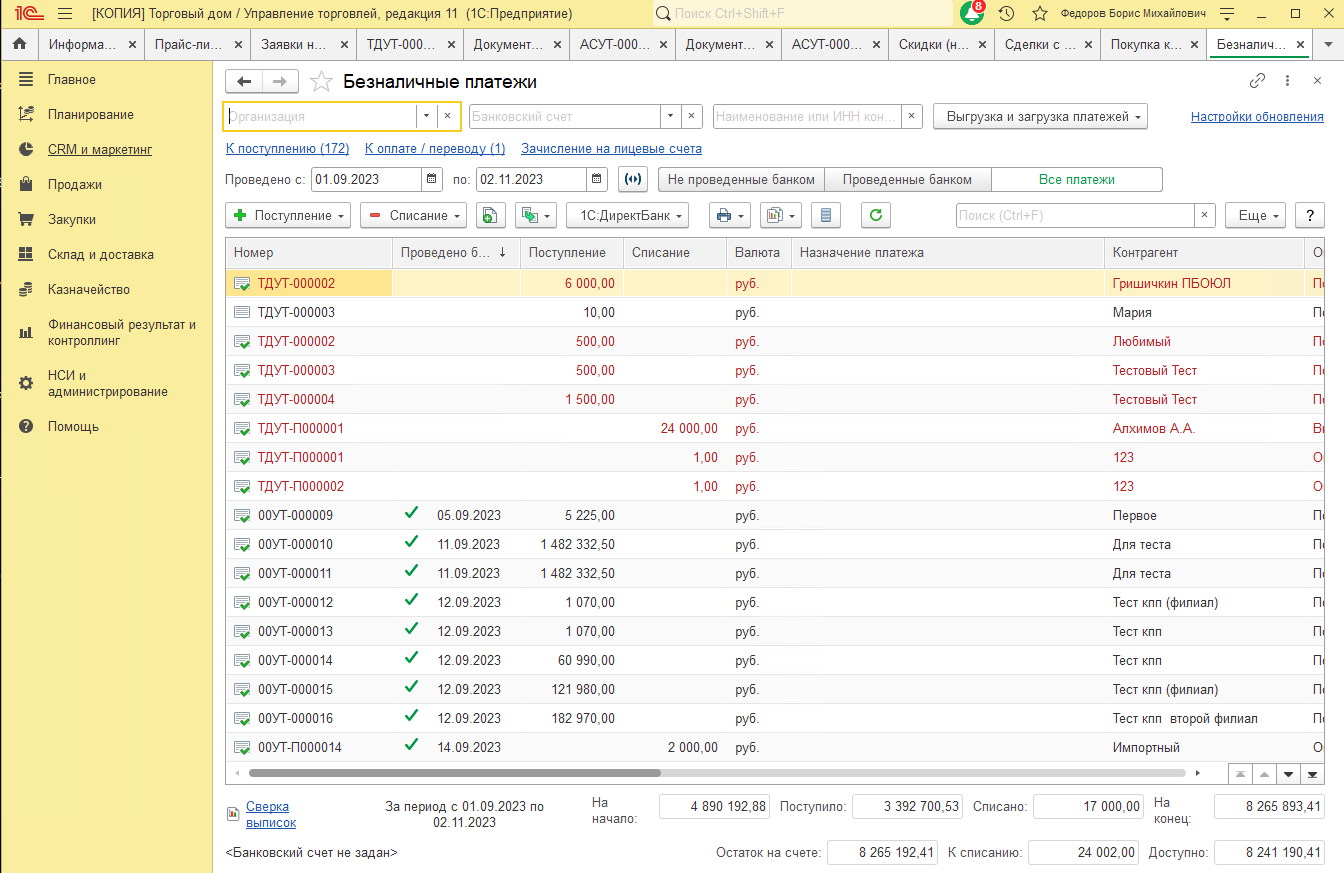Viewport: 1344px width, 873px height.
Task: Open Зачисление на лицевые счета link
Action: [x=611, y=148]
